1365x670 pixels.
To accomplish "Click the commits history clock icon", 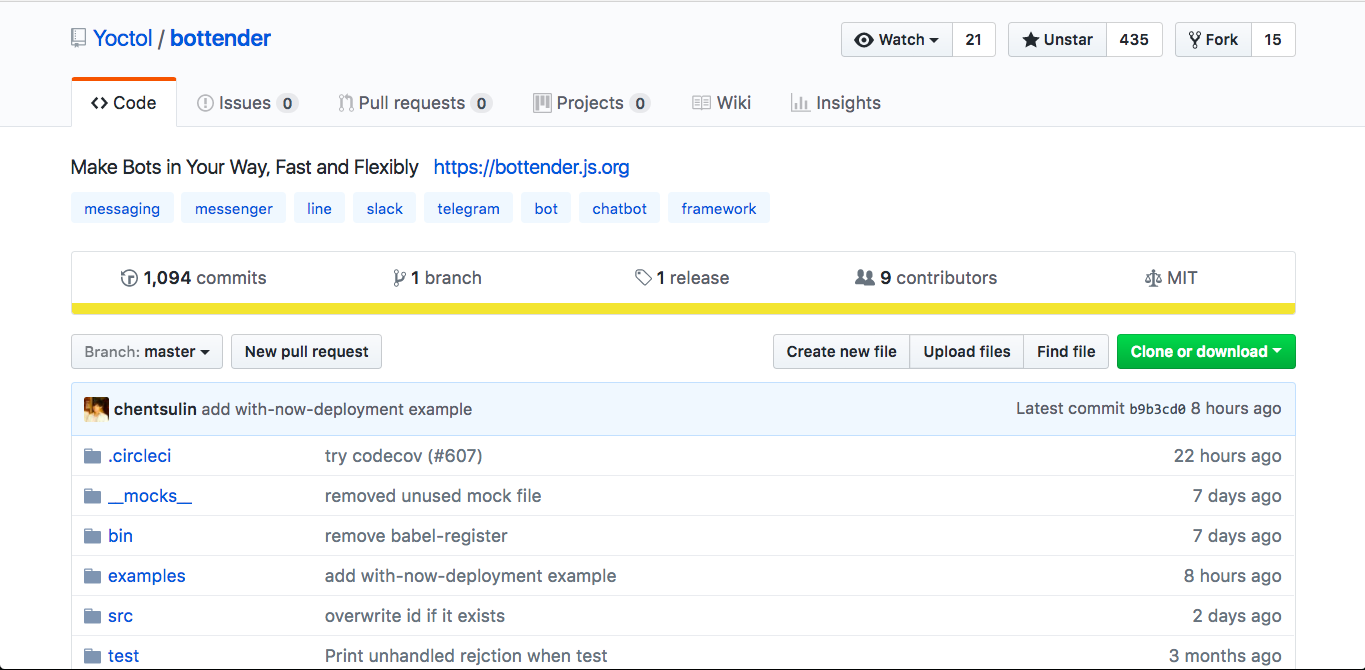I will pyautogui.click(x=129, y=278).
